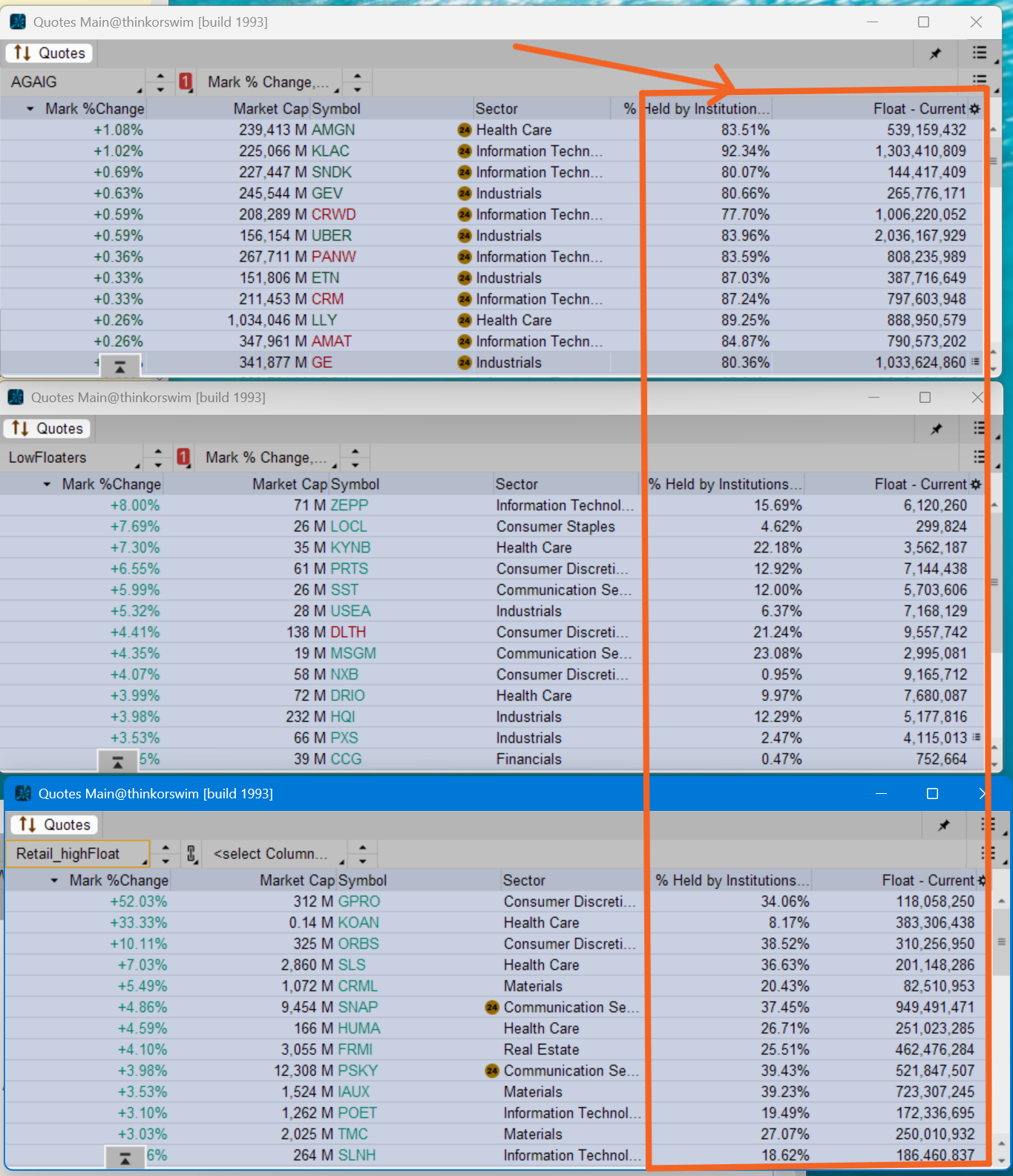Jump to top of the LowFloaters list
Screen dimensions: 1013x1176
coord(117,762)
